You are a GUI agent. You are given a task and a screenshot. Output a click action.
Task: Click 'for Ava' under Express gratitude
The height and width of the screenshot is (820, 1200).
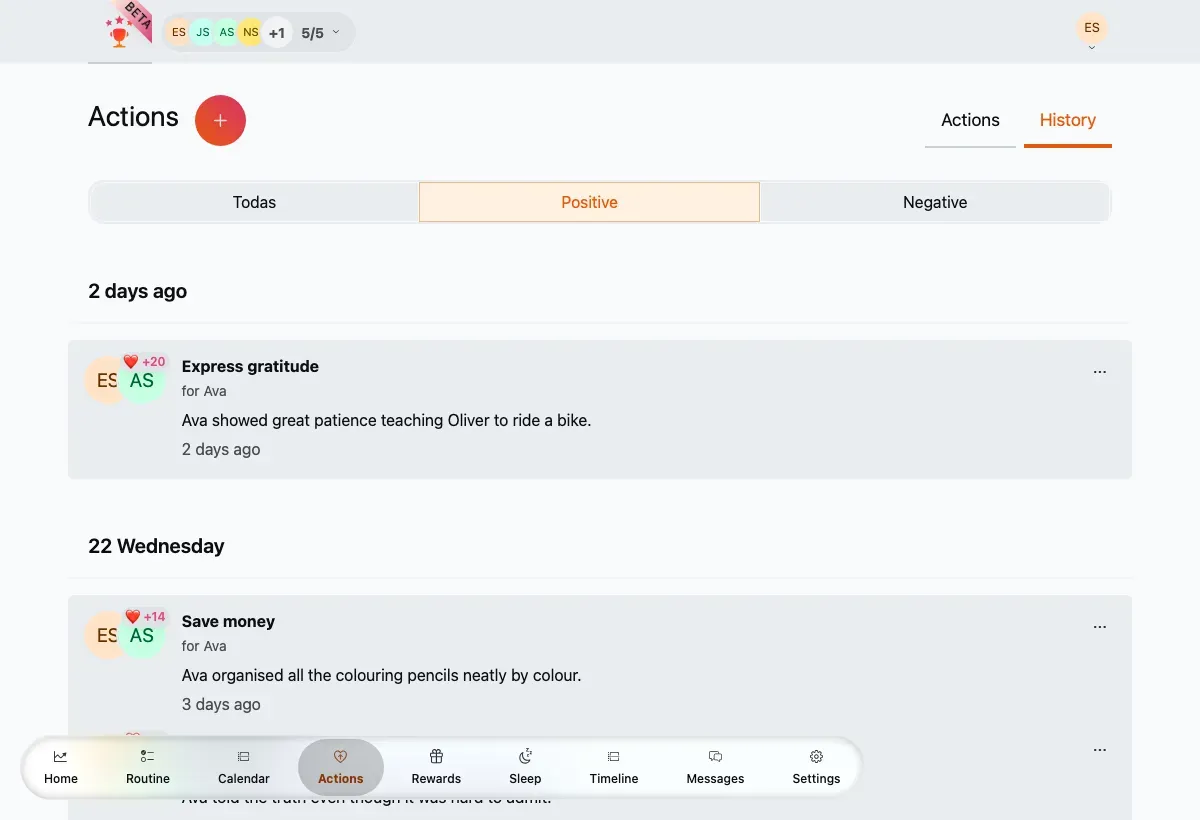(204, 391)
